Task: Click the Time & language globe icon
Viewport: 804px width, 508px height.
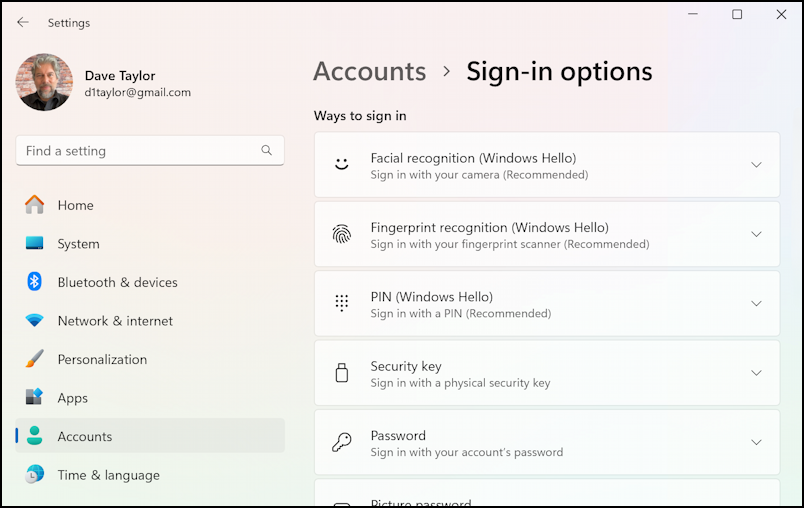Action: point(34,474)
